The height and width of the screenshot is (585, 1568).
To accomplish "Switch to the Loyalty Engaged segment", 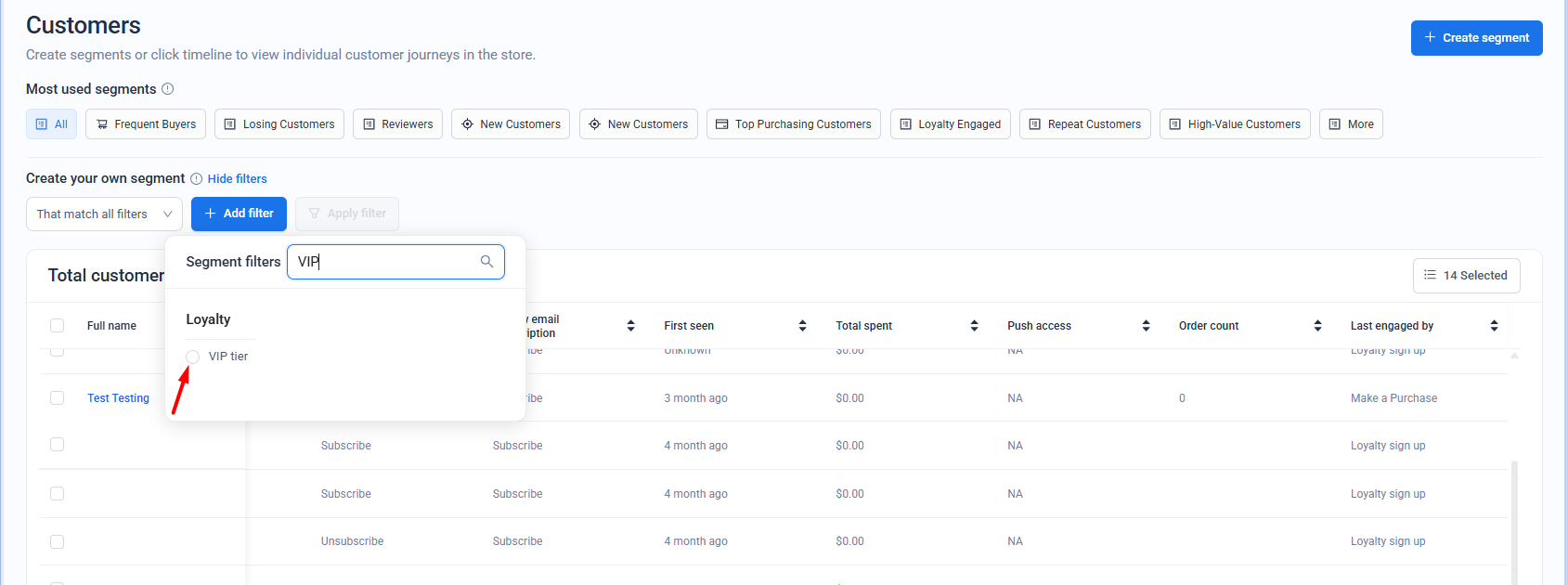I will click(950, 124).
